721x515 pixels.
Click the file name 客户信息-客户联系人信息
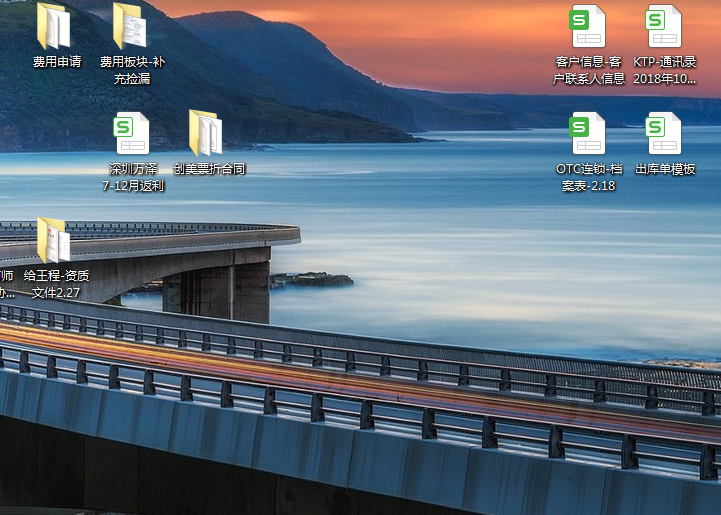(590, 70)
